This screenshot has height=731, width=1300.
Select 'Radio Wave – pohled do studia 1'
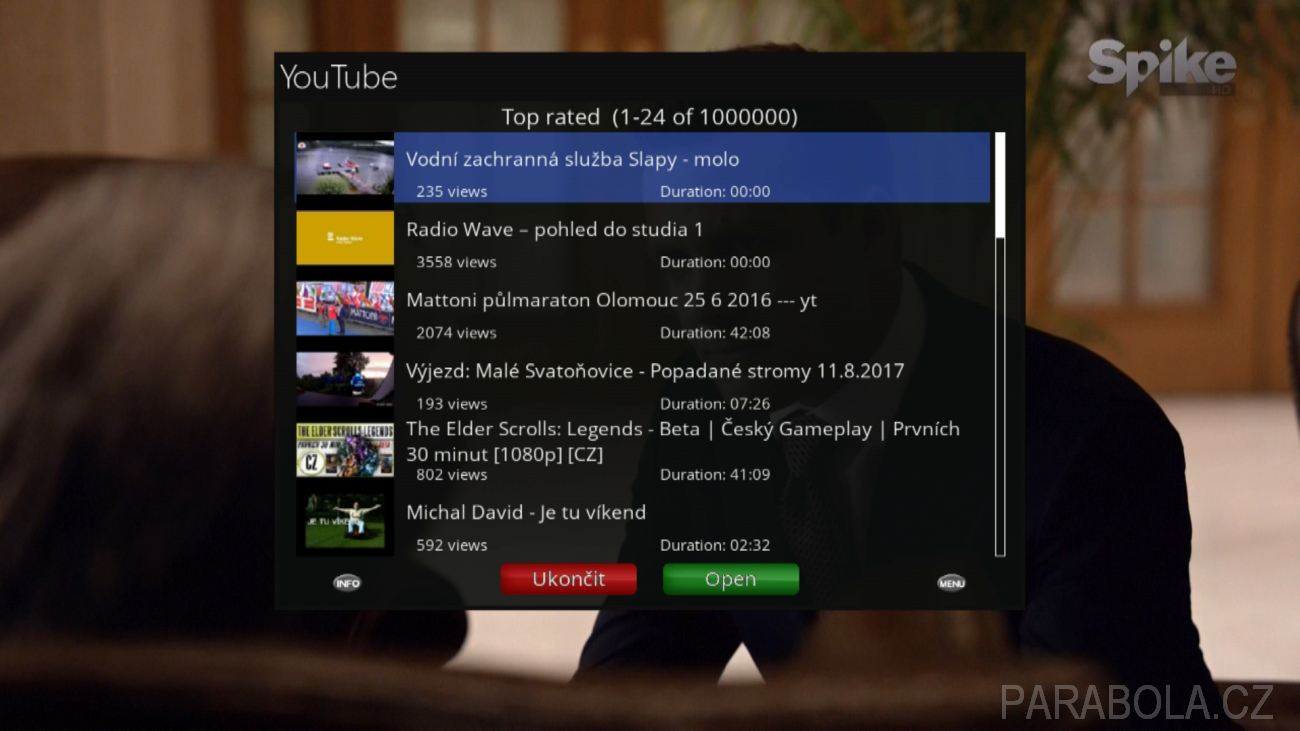554,230
